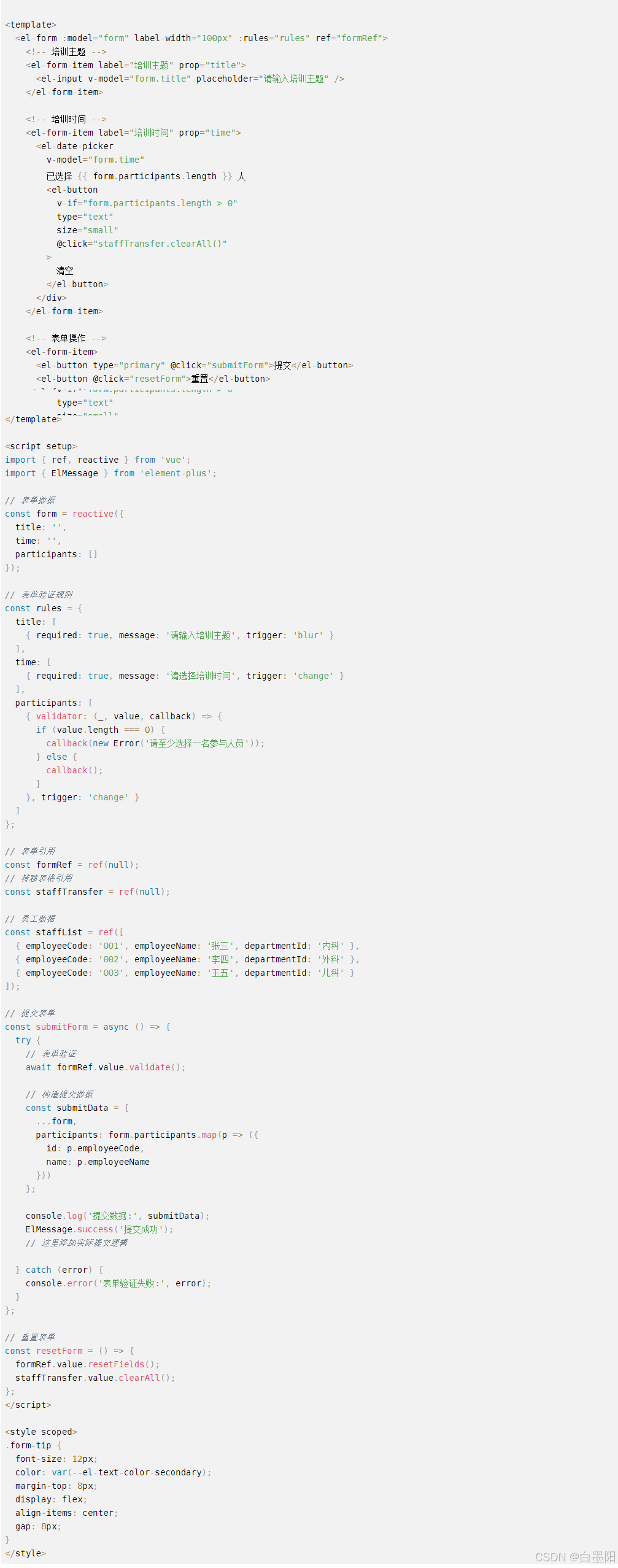Click the const resetForm = () => { line
The image size is (618, 1568).
coord(69,1351)
